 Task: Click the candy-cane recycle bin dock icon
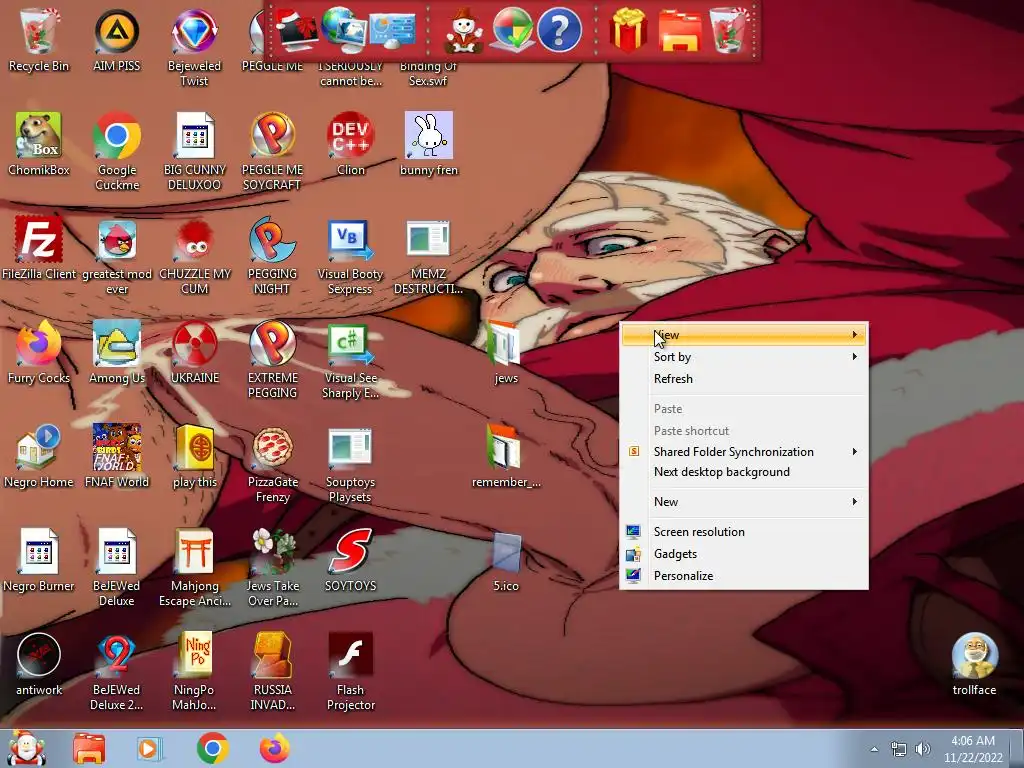pos(728,30)
